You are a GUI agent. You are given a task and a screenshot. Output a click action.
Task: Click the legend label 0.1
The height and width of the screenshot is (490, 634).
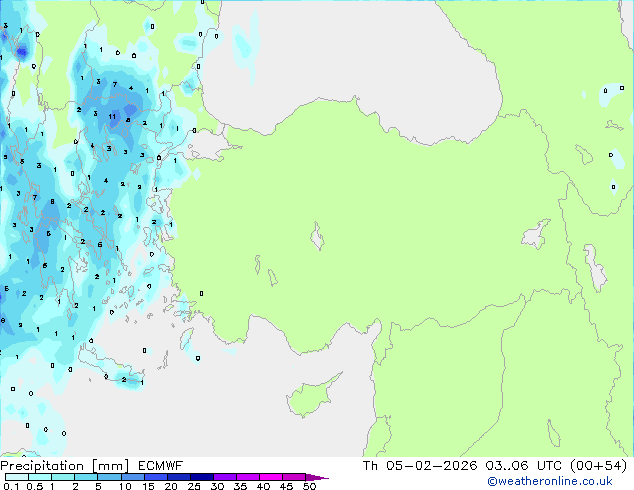click(11, 486)
